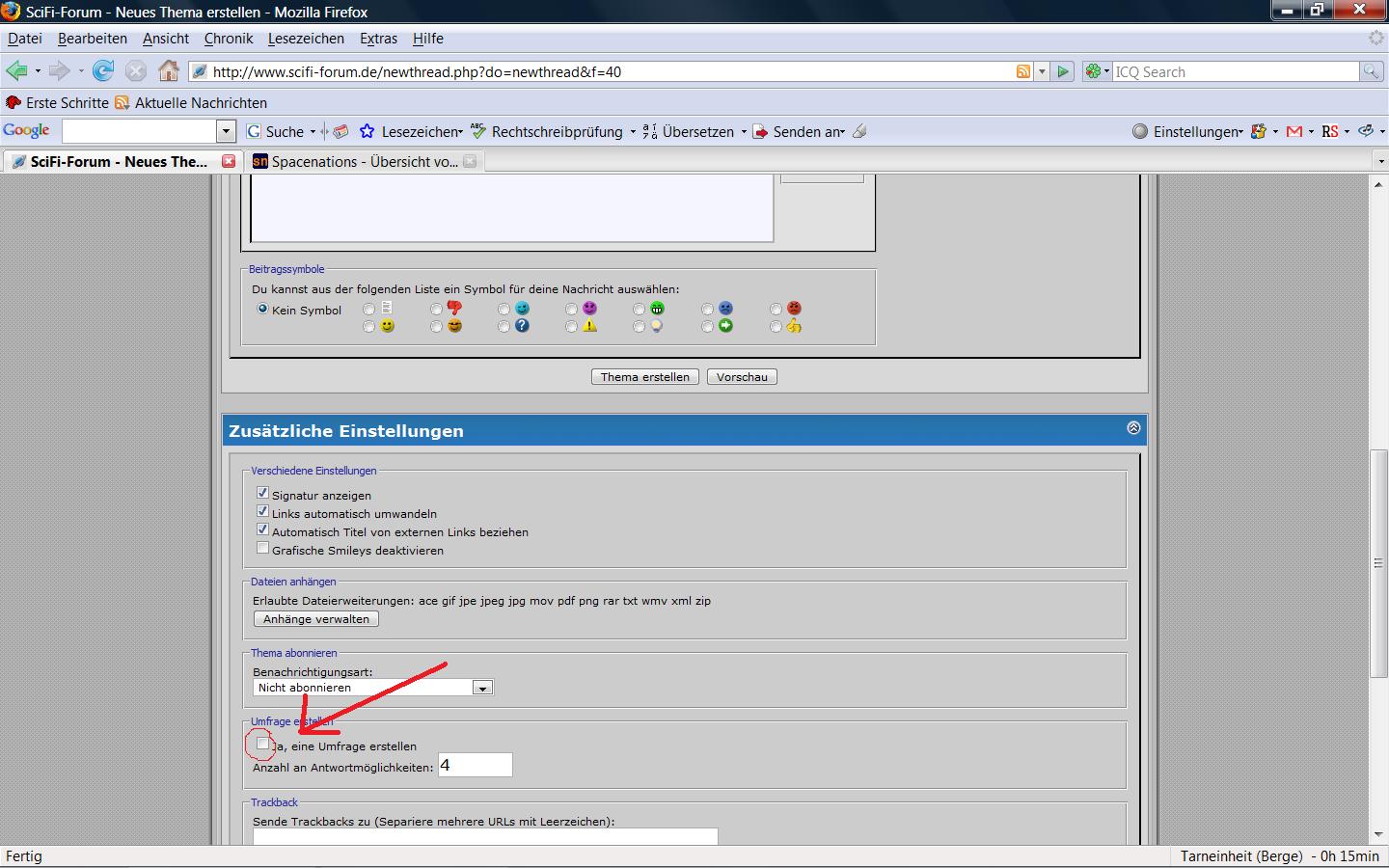Viewport: 1389px width, 868px height.
Task: Click the browser Reload icon
Action: click(103, 70)
